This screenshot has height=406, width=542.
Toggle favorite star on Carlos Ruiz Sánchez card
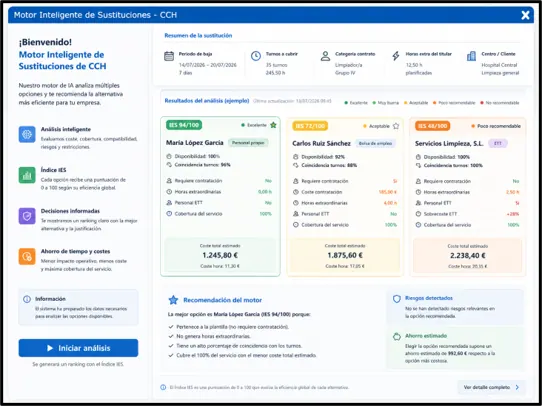click(x=396, y=126)
